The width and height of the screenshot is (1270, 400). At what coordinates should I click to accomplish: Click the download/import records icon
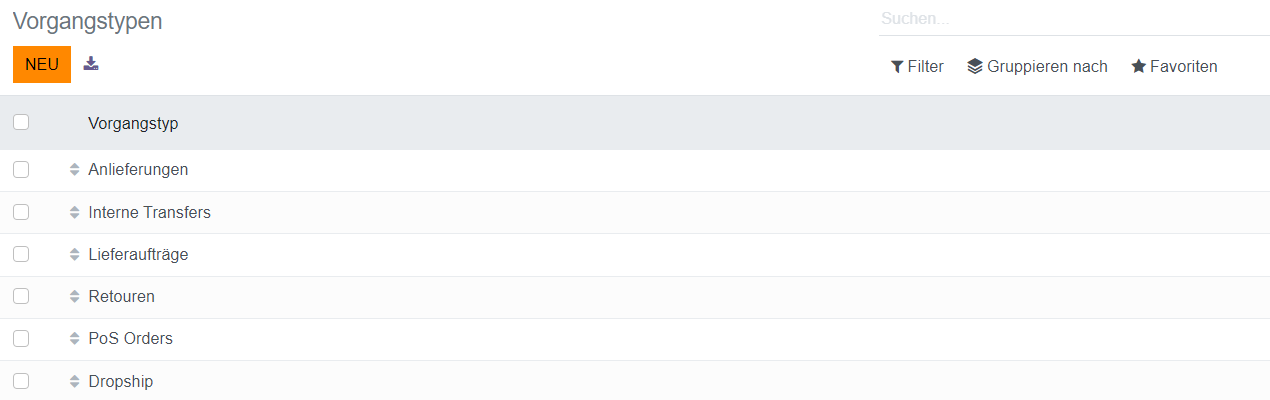(x=91, y=64)
